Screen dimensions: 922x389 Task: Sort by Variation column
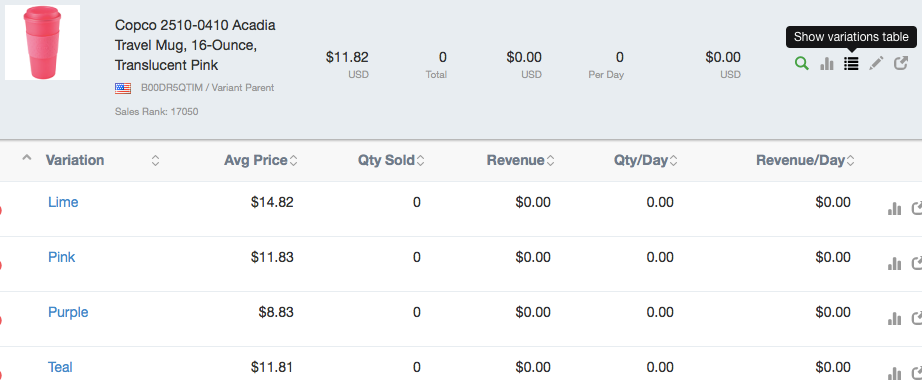pyautogui.click(x=155, y=160)
